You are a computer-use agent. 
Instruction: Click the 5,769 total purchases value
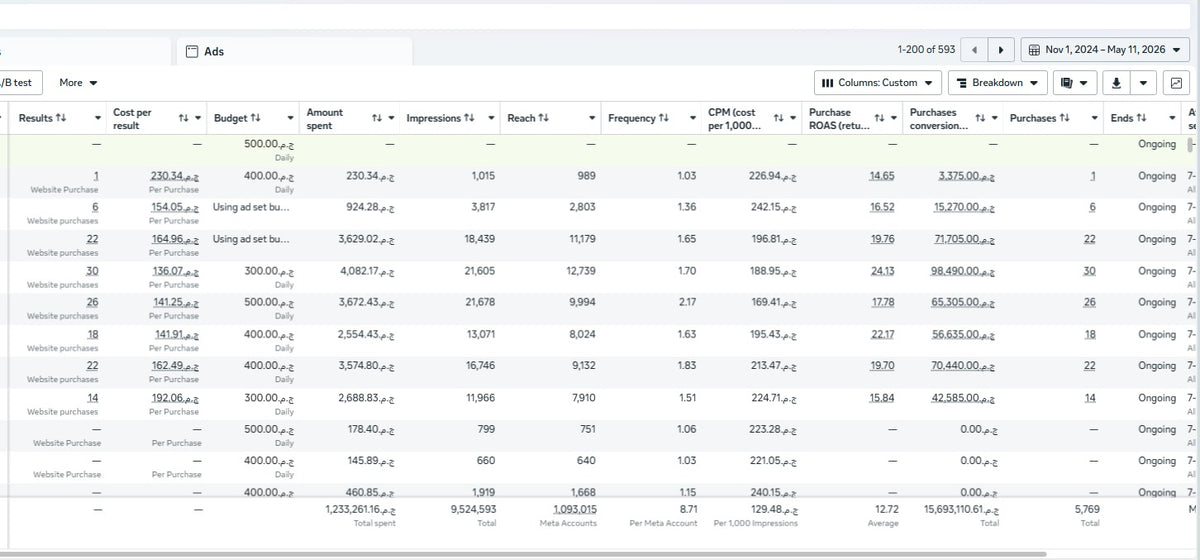[x=1086, y=509]
